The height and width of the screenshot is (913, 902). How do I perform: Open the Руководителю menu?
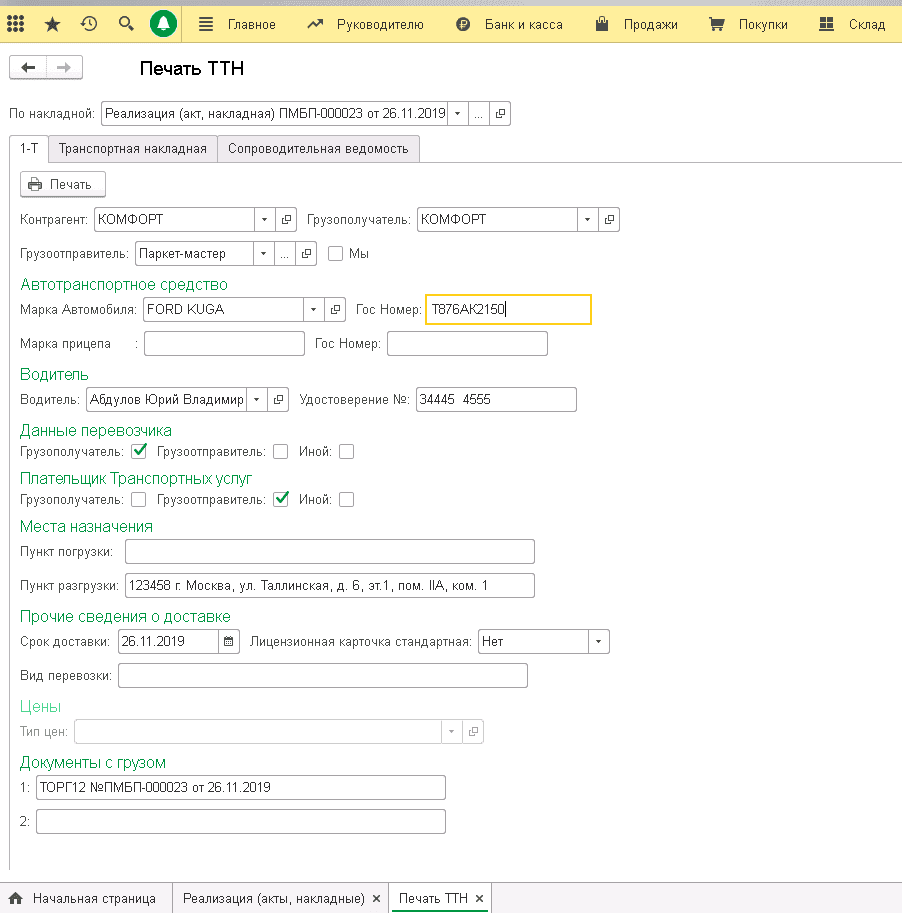coord(366,24)
